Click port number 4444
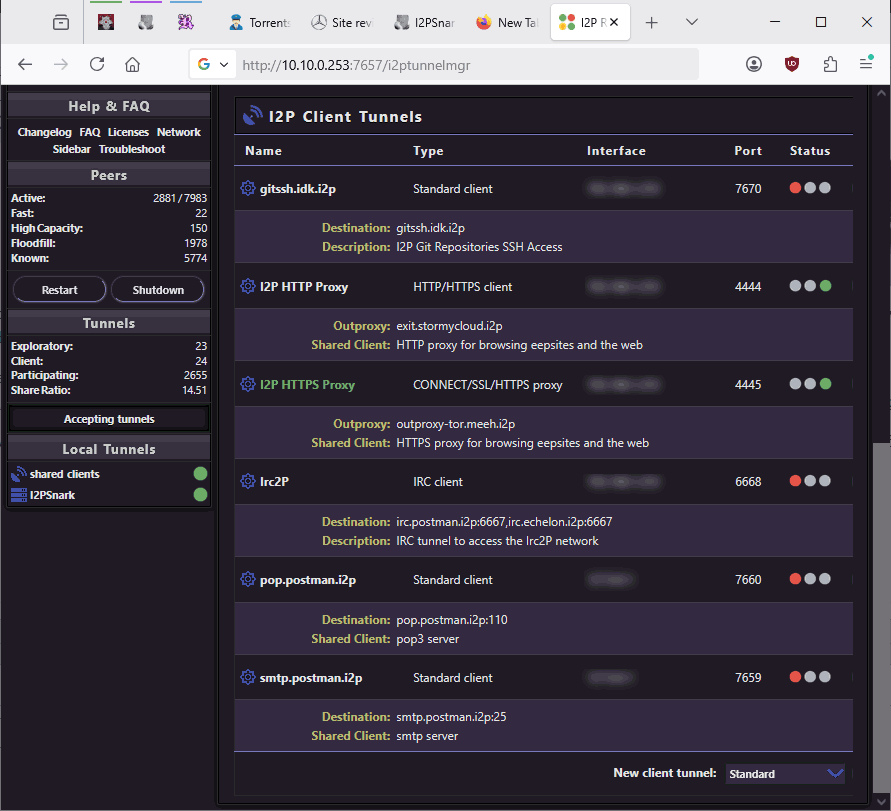The height and width of the screenshot is (811, 891). click(x=748, y=286)
